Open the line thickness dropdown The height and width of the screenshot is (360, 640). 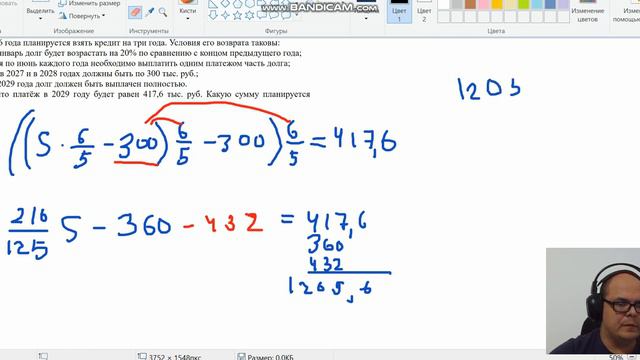[366, 19]
